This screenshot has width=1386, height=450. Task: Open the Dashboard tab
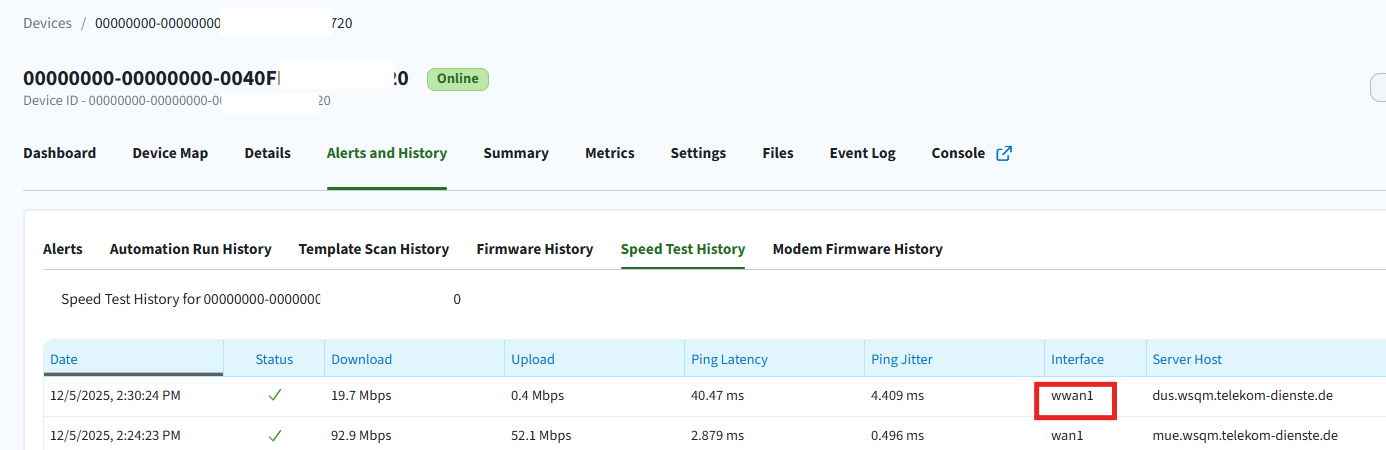click(59, 153)
